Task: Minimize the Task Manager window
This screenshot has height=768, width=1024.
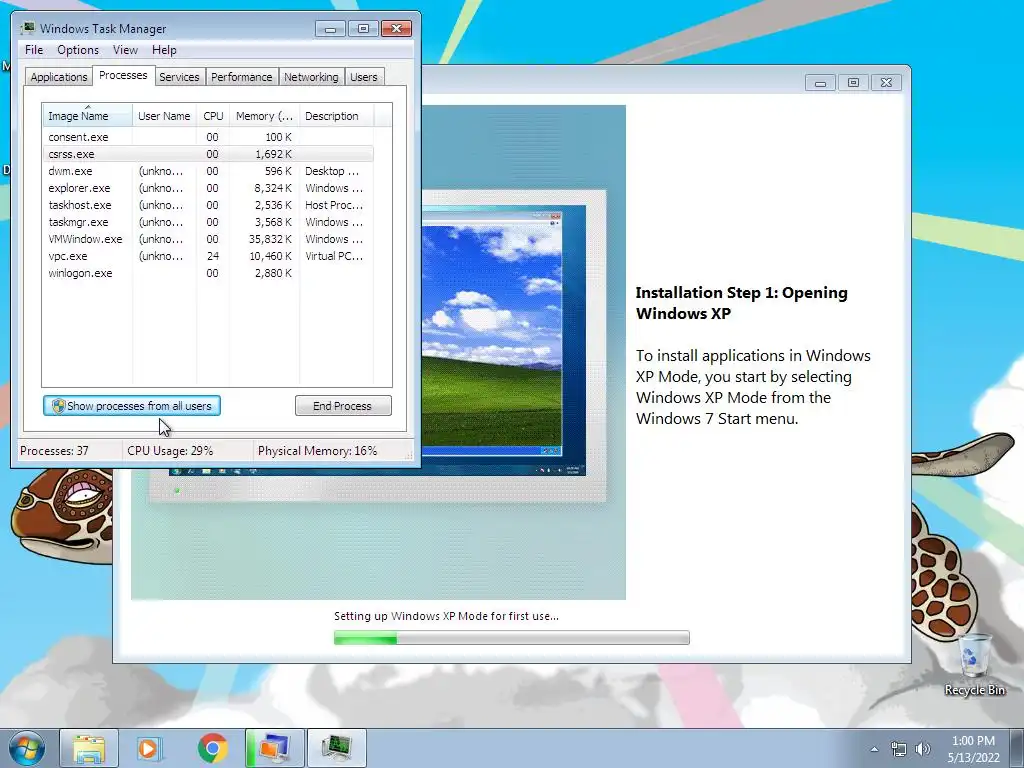Action: coord(330,29)
